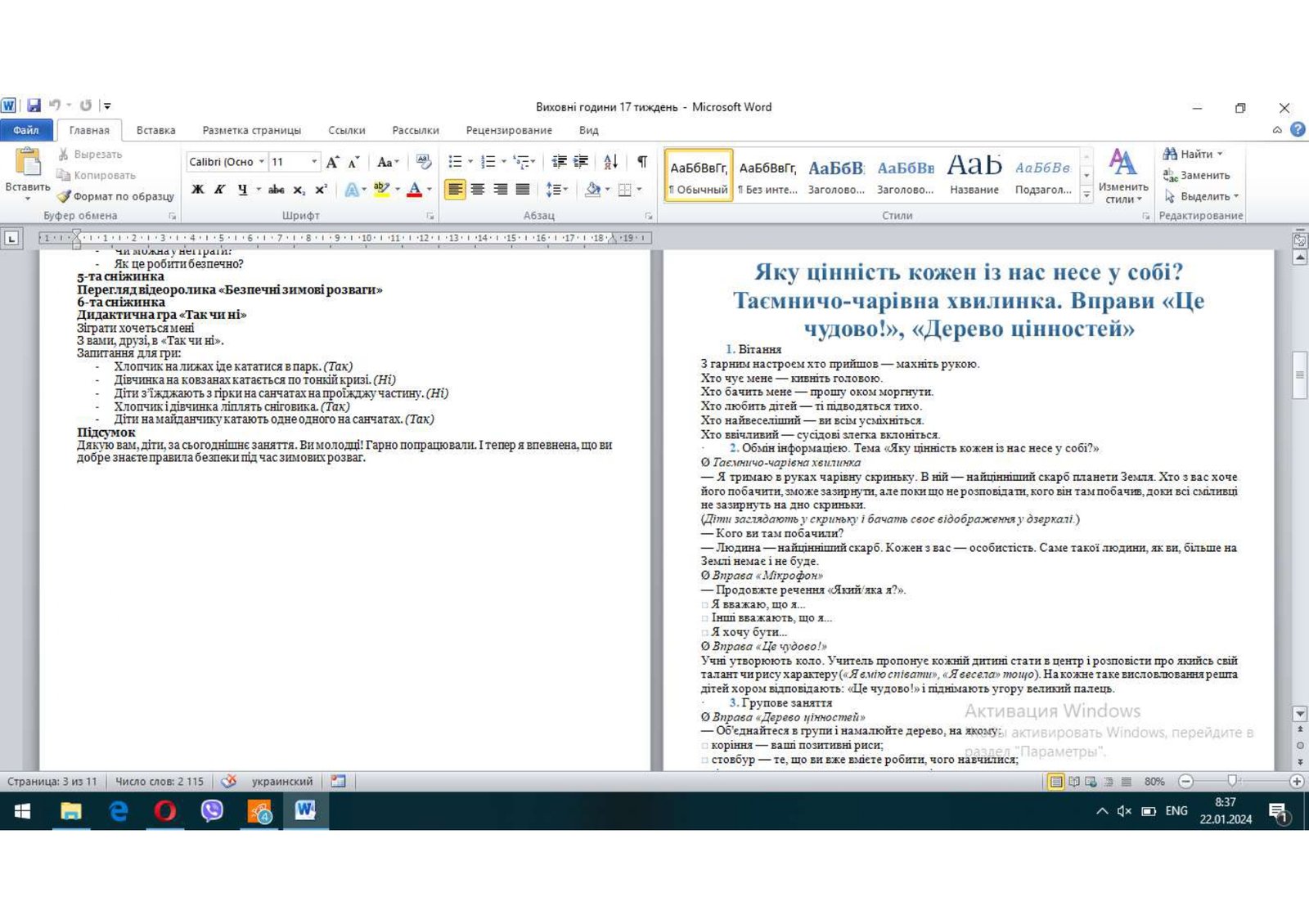Open the borders dropdown arrow

[x=639, y=190]
